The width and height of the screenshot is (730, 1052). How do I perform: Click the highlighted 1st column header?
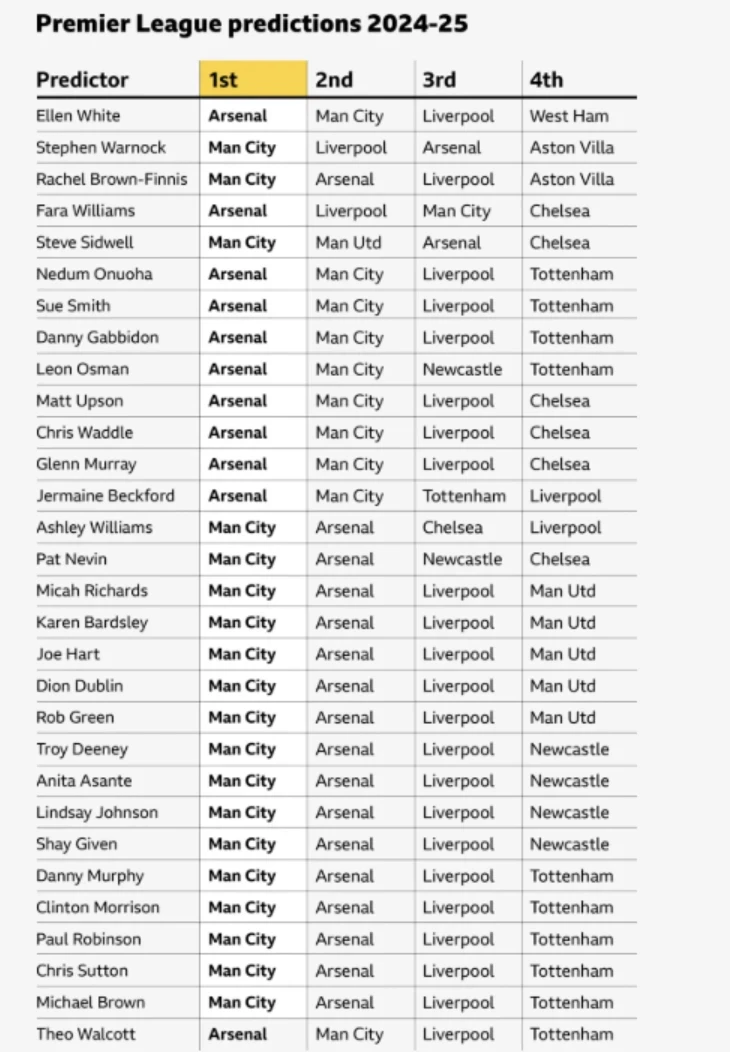253,79
